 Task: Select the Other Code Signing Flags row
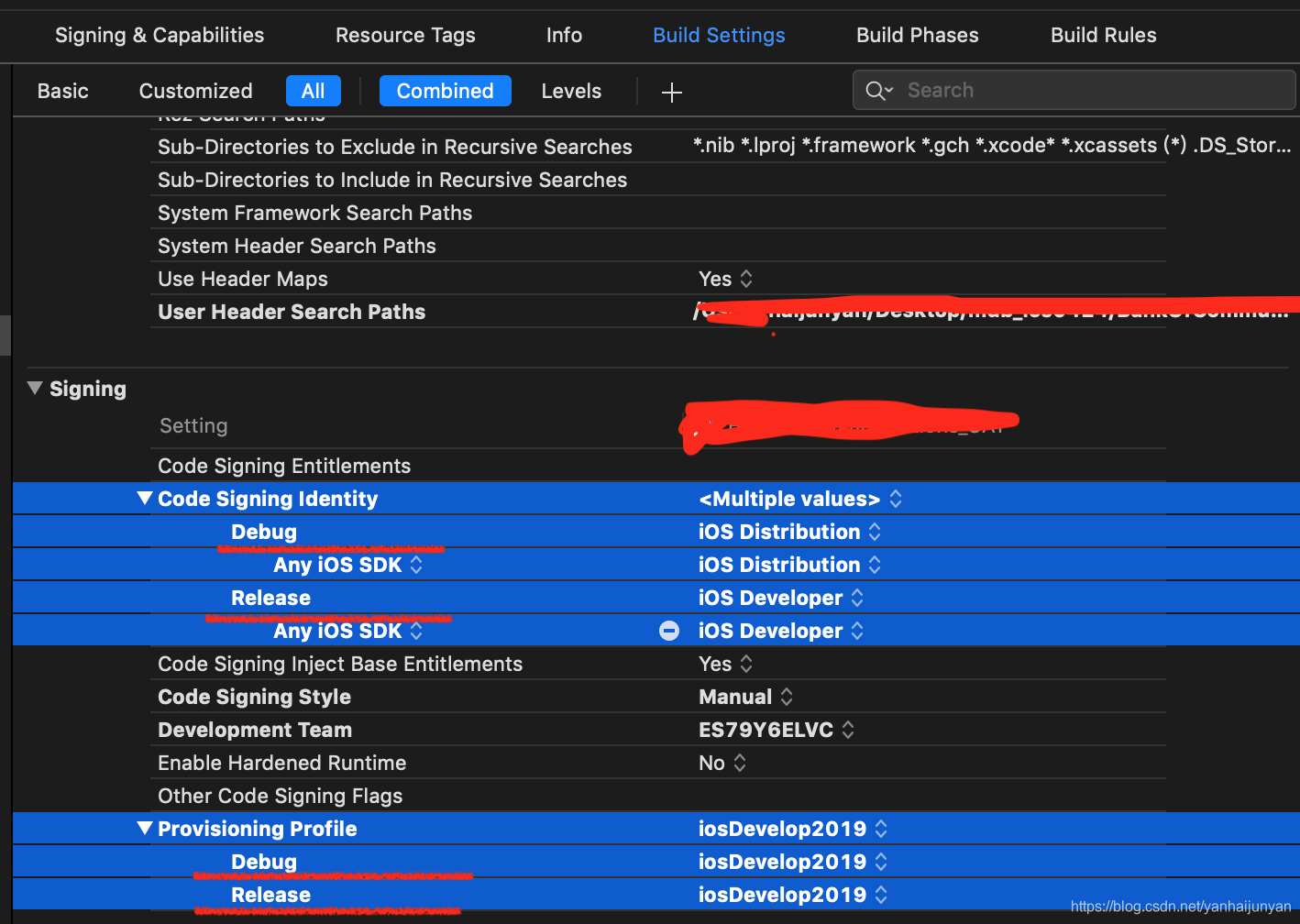click(x=658, y=796)
